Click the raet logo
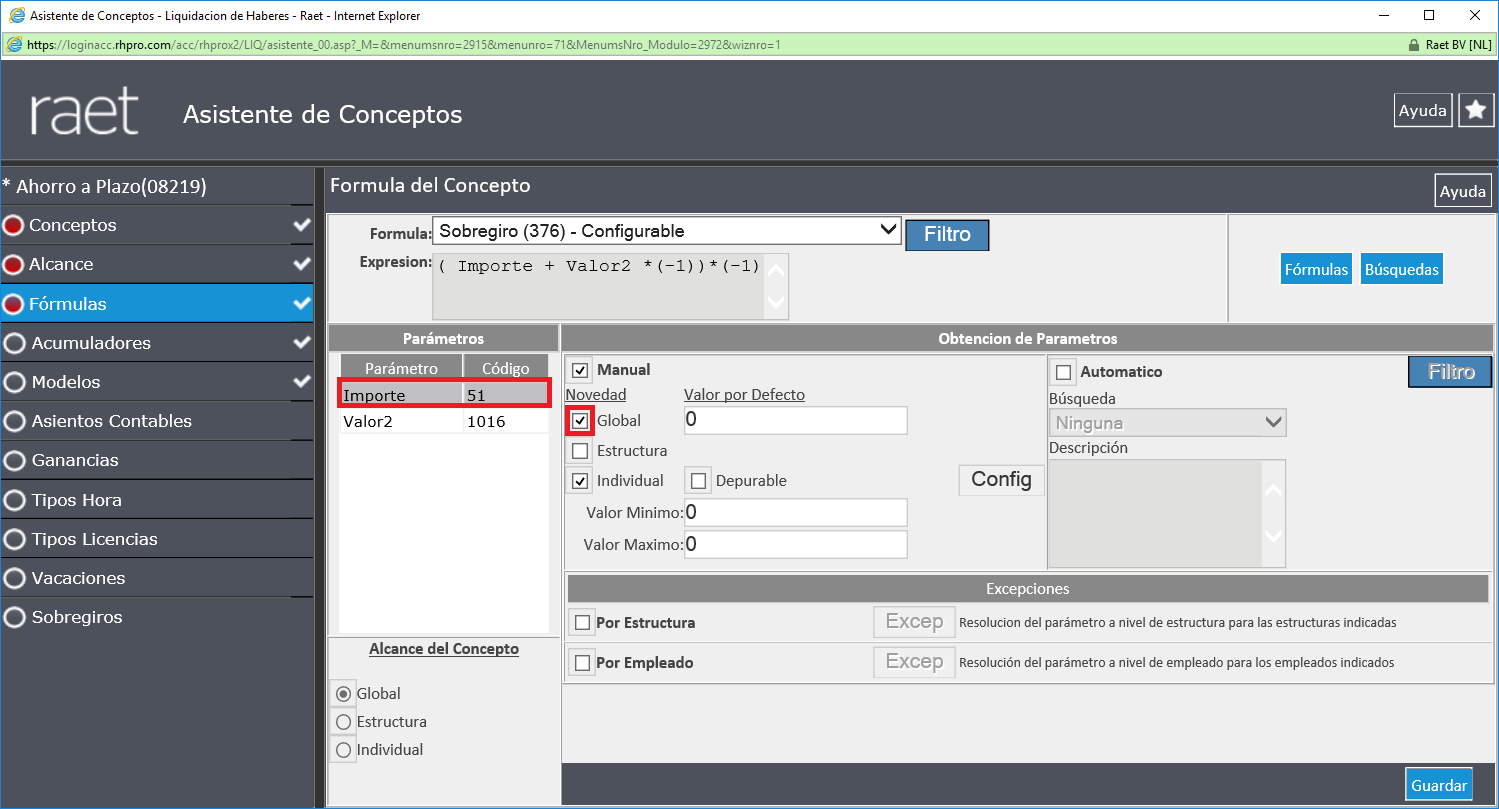Screen dimensions: 1499x809 click(x=84, y=113)
